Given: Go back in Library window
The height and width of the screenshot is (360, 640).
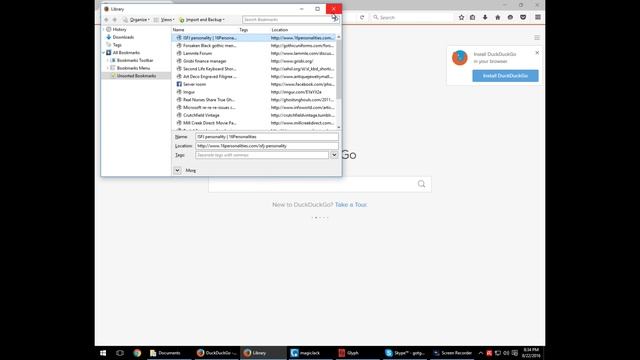Looking at the screenshot, I should click(106, 20).
